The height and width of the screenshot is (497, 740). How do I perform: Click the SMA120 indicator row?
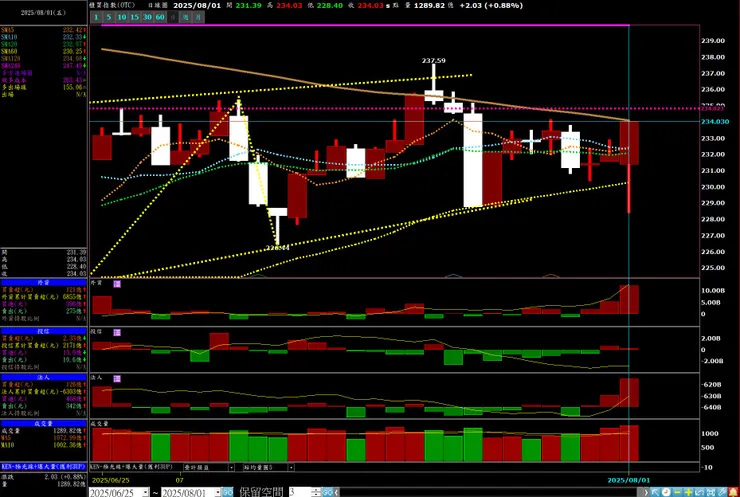(43, 59)
